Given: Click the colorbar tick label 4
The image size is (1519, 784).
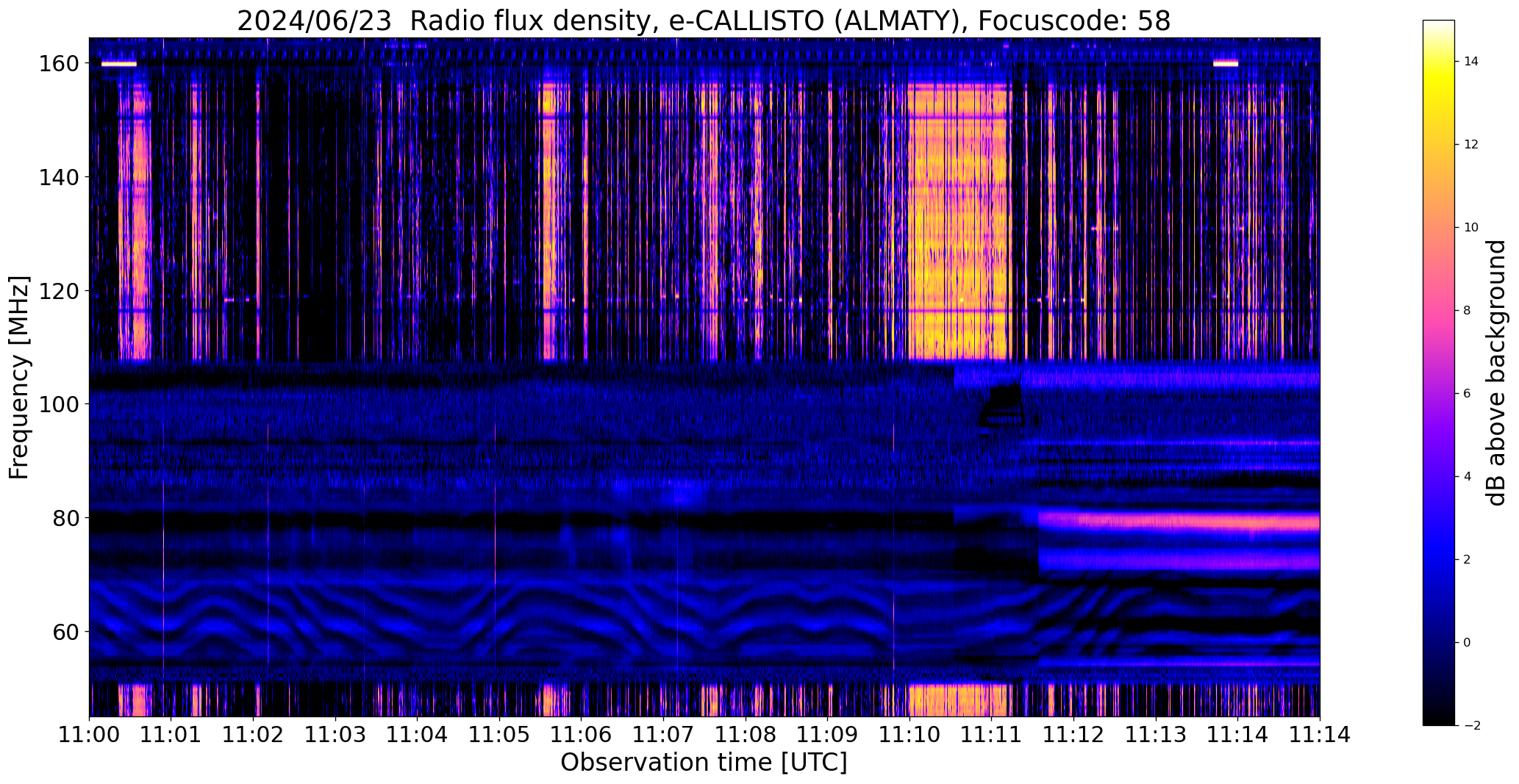Looking at the screenshot, I should point(1467,477).
